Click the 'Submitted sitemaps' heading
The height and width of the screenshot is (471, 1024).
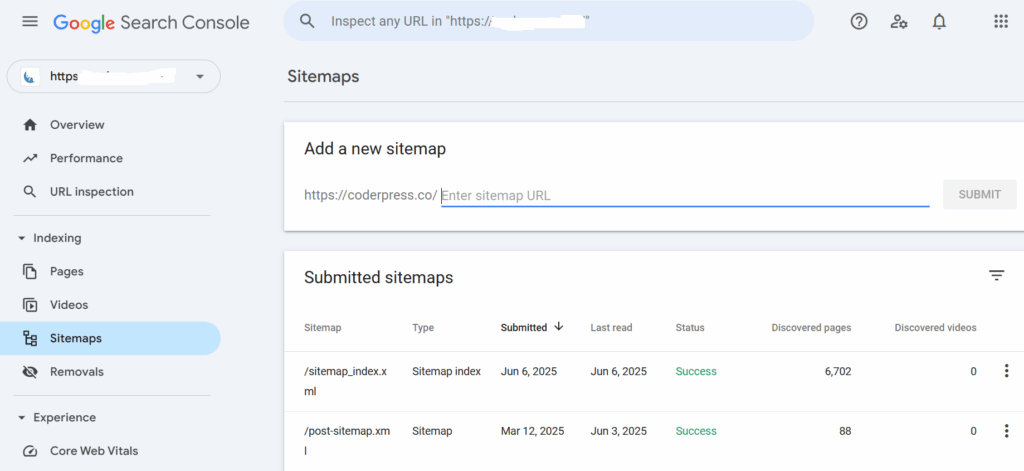(379, 278)
